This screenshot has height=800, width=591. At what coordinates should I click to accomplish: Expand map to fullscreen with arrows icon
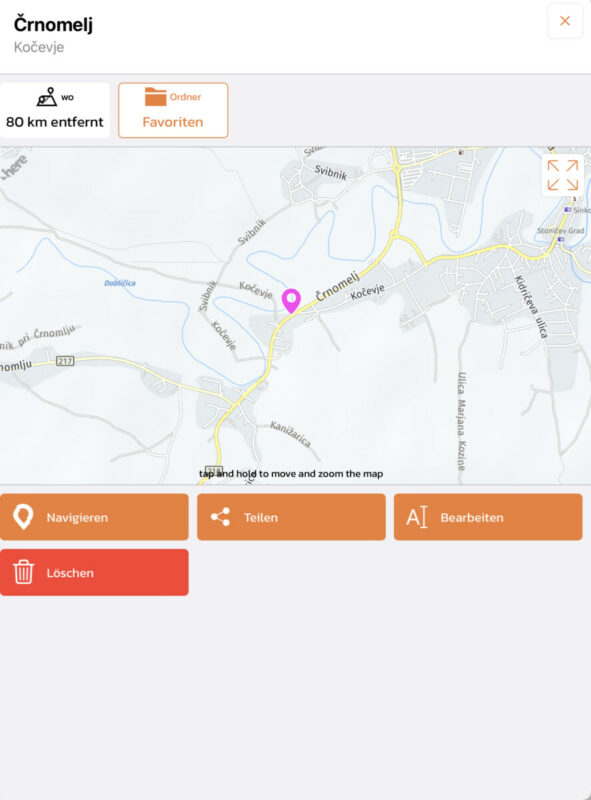click(562, 175)
